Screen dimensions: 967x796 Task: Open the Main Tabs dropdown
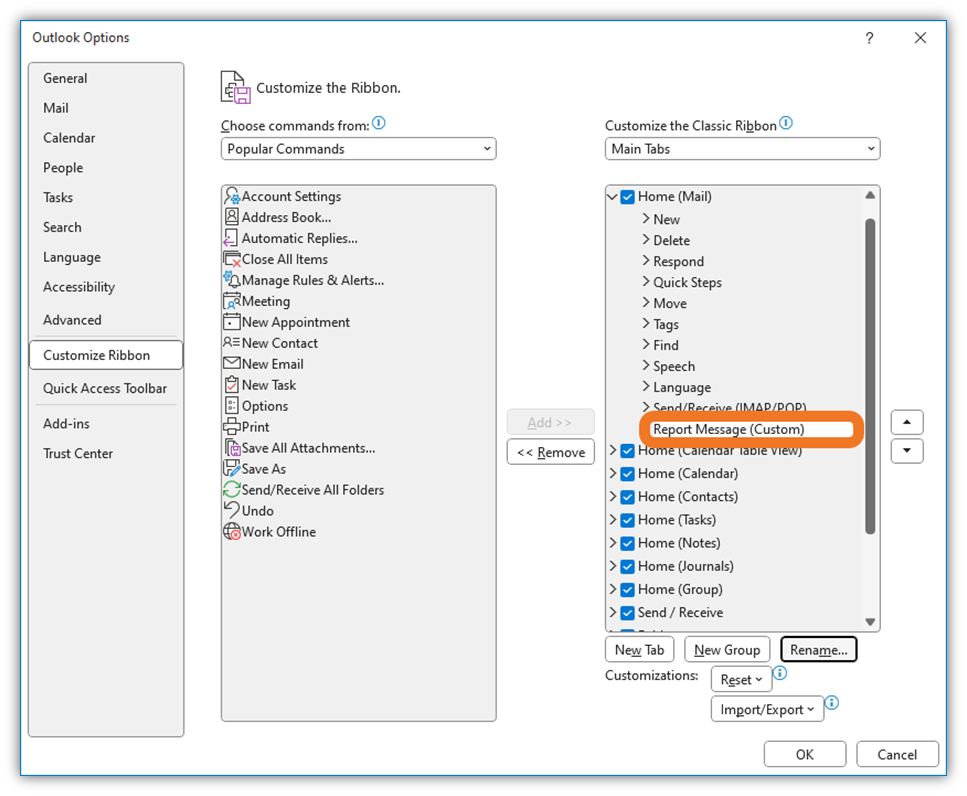pyautogui.click(x=742, y=149)
